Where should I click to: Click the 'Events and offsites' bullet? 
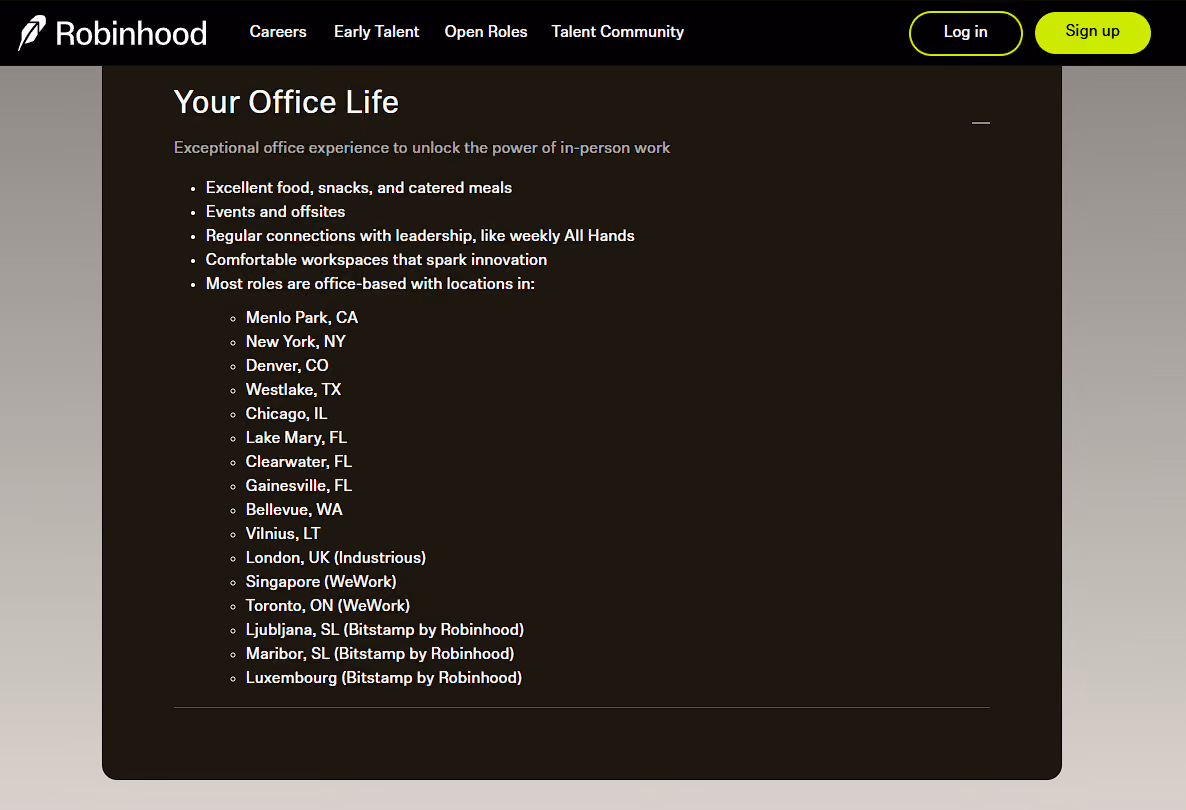coord(275,212)
